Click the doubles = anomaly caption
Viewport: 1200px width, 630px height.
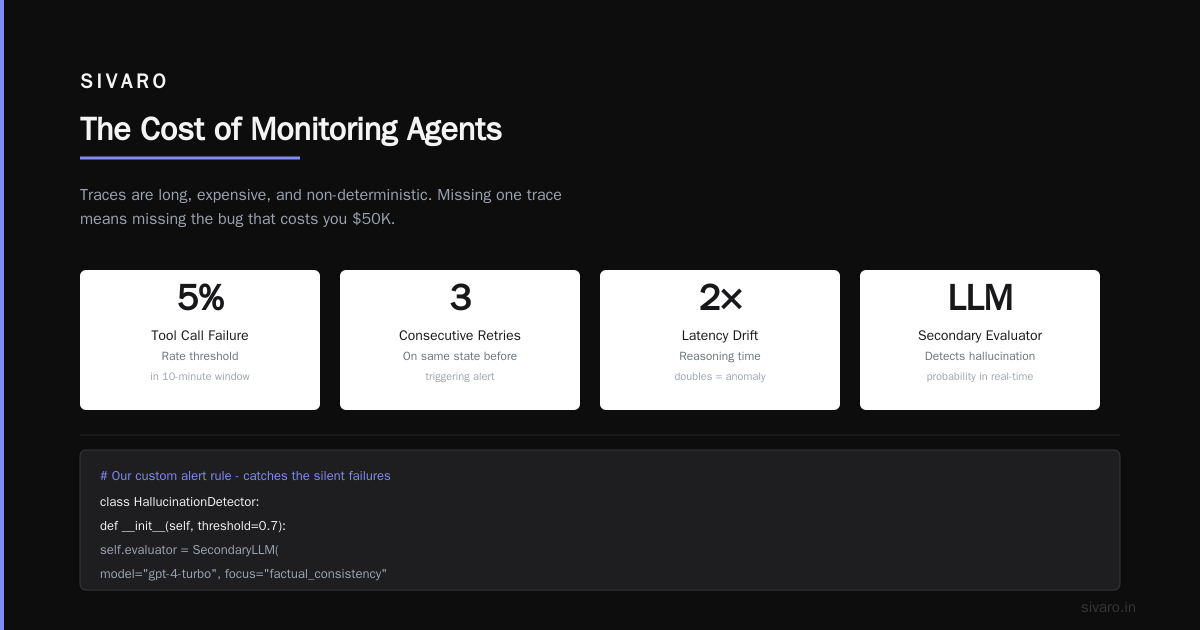(720, 377)
